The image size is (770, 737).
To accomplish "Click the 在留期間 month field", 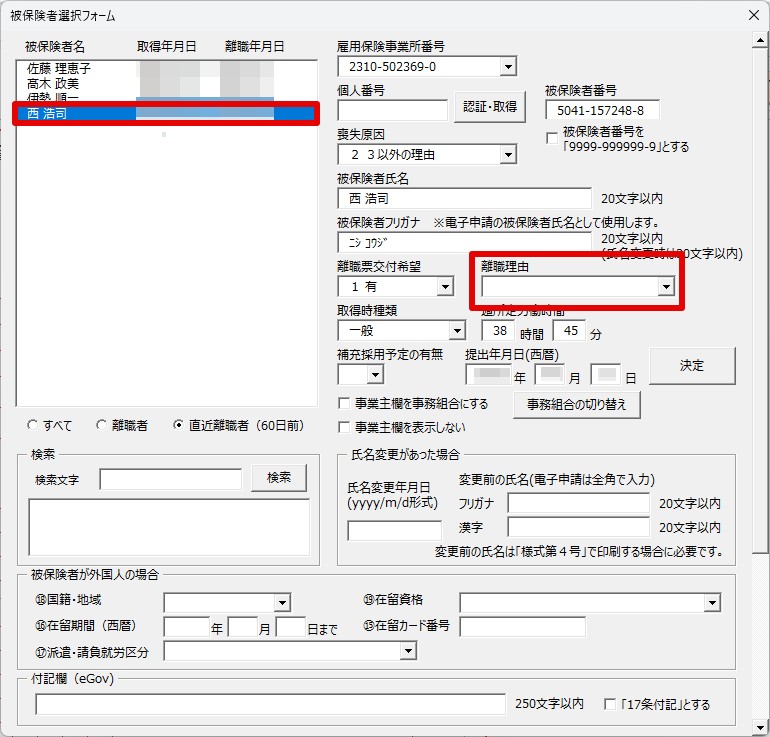I will click(x=243, y=627).
